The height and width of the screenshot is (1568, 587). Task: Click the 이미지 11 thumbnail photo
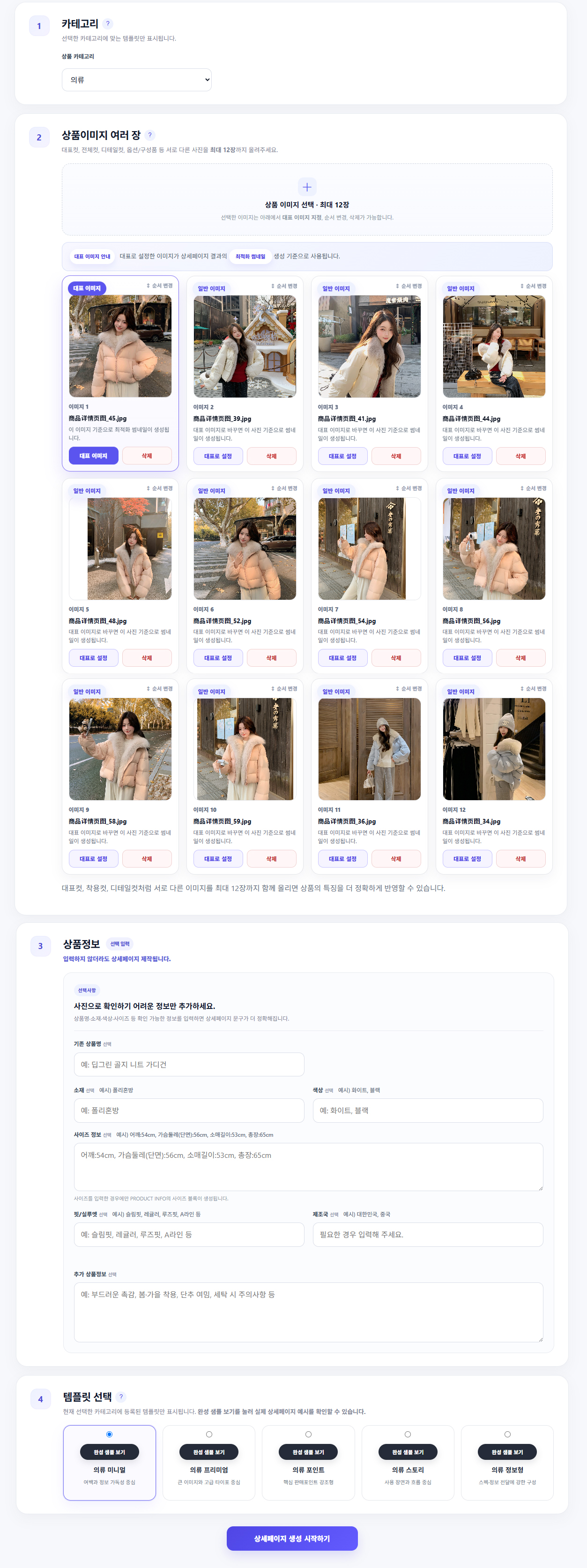coord(370,749)
